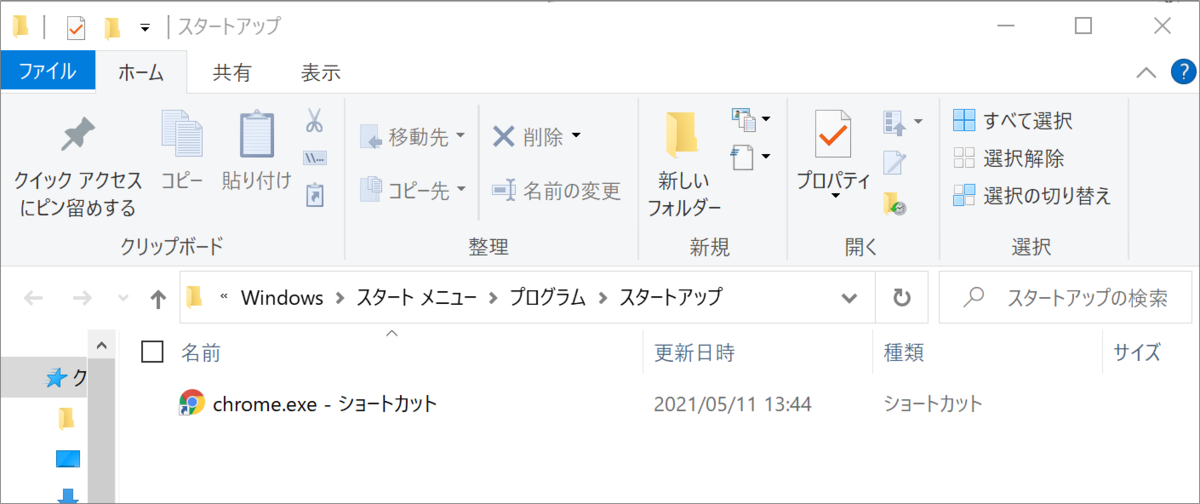The width and height of the screenshot is (1200, 504).
Task: Go up one folder level arrow
Action: tap(158, 298)
